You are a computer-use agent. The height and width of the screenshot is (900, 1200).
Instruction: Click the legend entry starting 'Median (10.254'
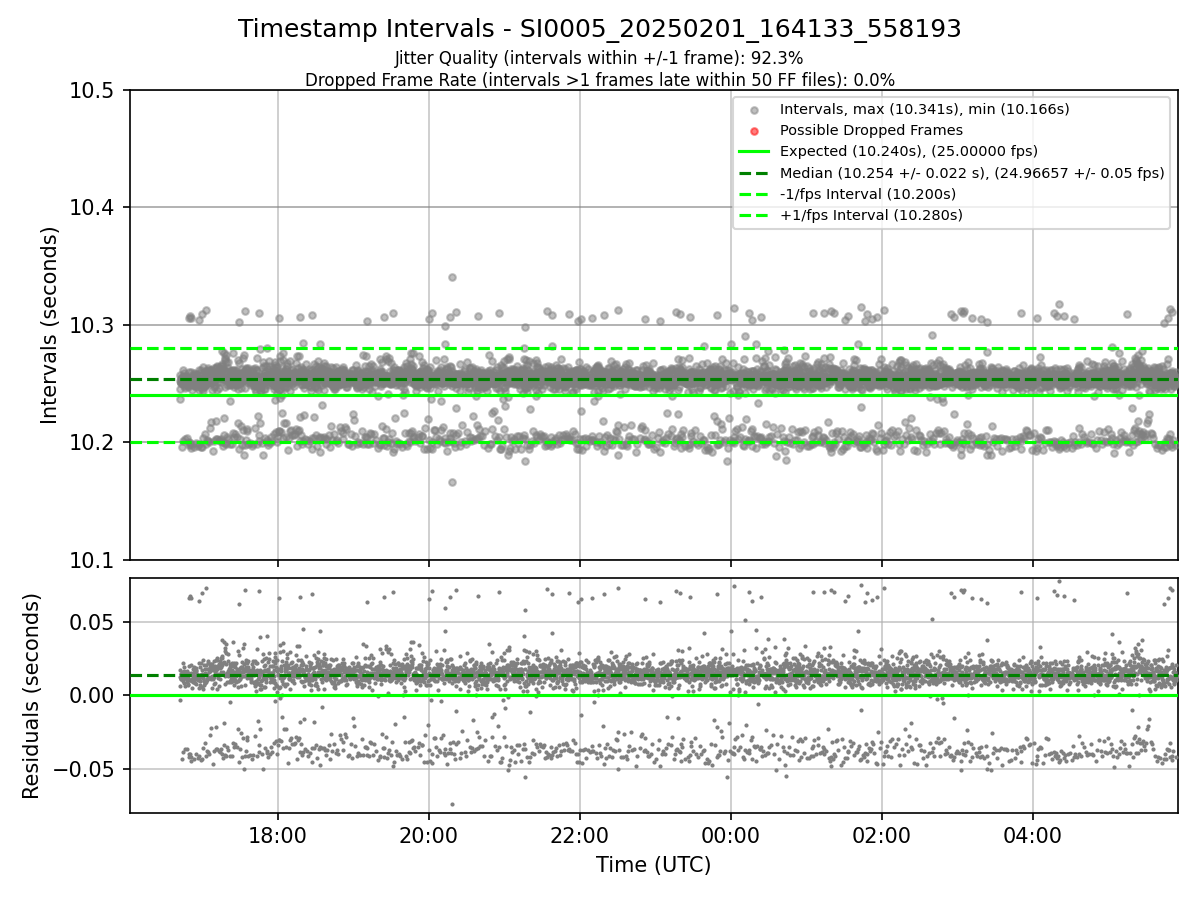tap(972, 173)
